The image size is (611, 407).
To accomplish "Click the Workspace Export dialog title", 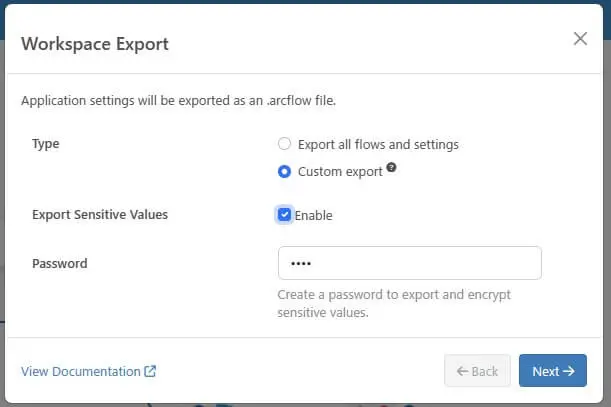I will click(x=95, y=44).
